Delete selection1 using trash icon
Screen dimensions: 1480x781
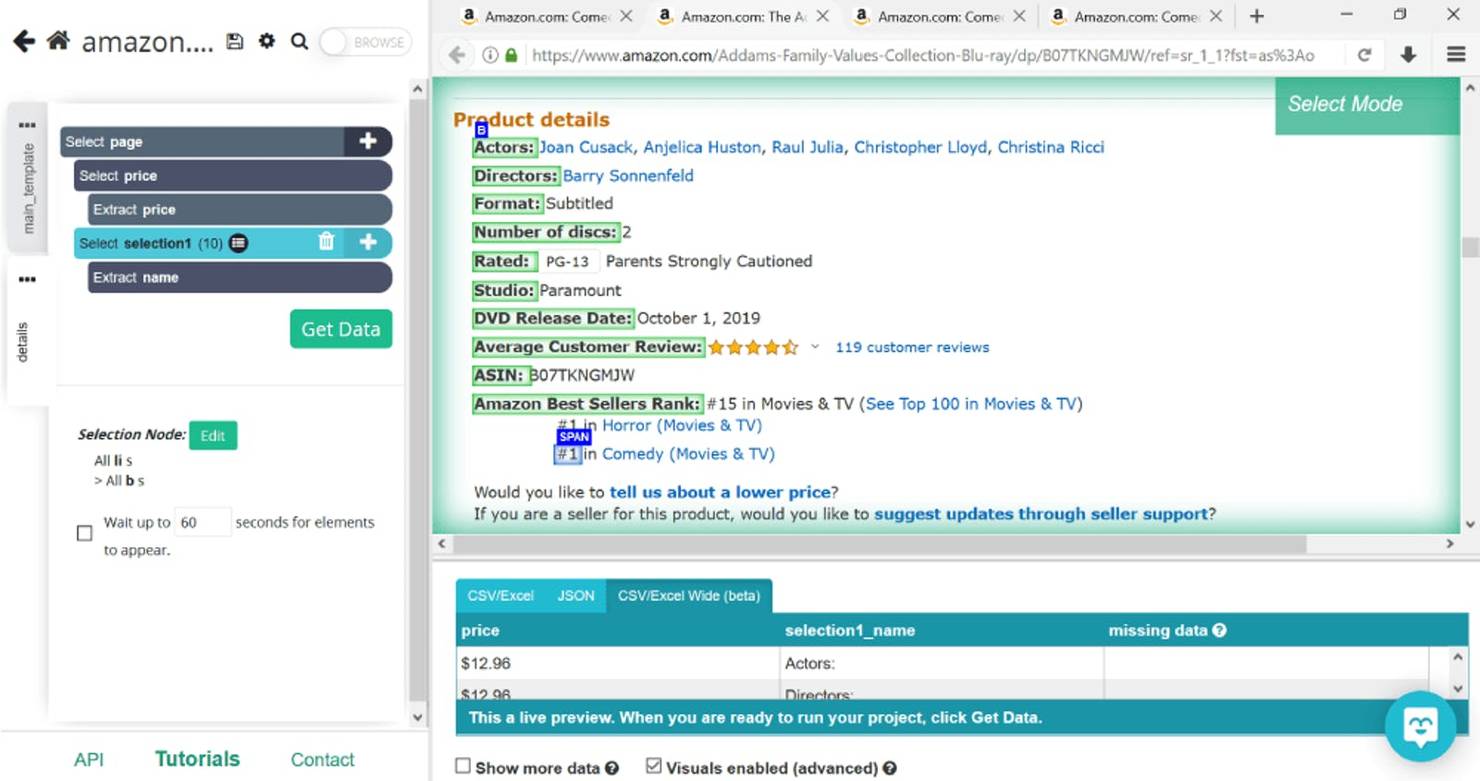(x=326, y=242)
